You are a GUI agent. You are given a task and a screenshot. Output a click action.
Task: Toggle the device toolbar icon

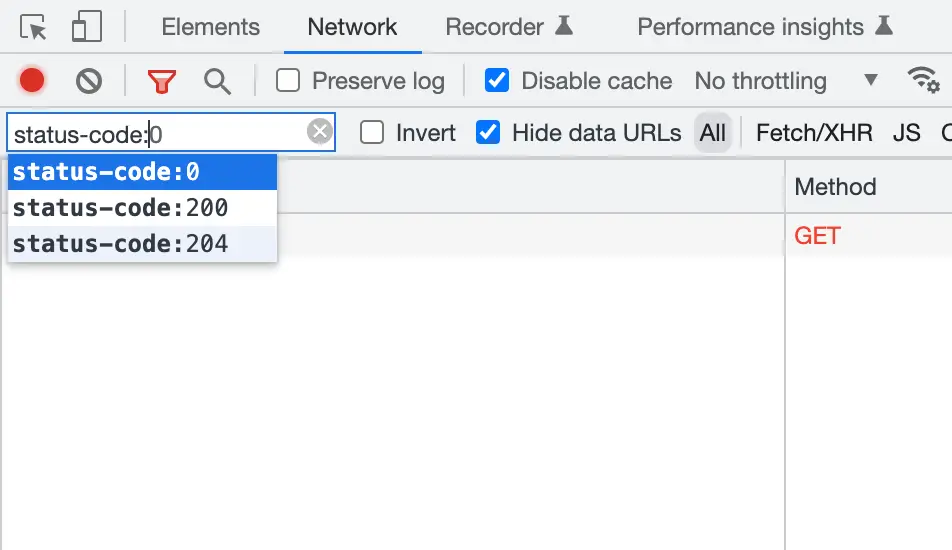(87, 27)
